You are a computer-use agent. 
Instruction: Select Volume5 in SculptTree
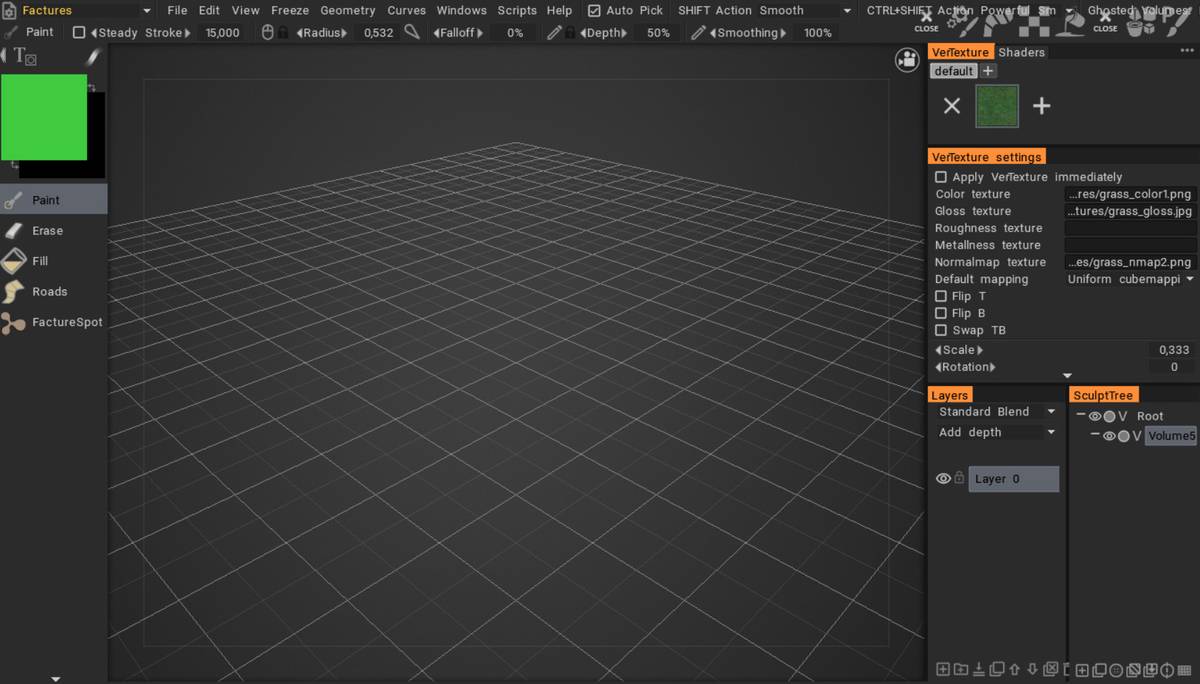(x=1170, y=436)
